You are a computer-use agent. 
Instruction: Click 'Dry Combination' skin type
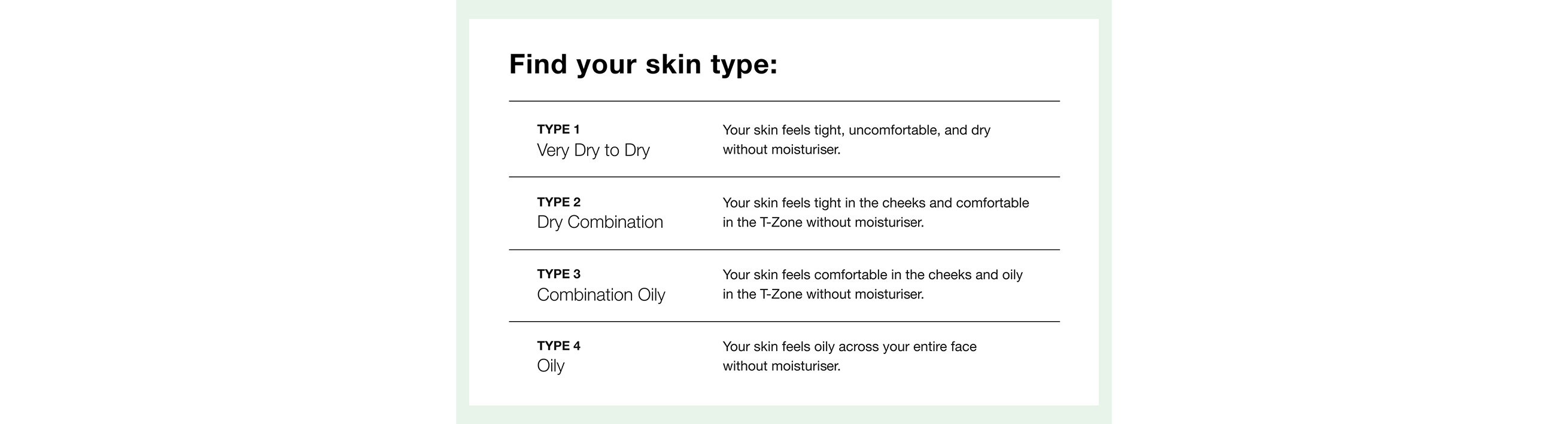(600, 222)
